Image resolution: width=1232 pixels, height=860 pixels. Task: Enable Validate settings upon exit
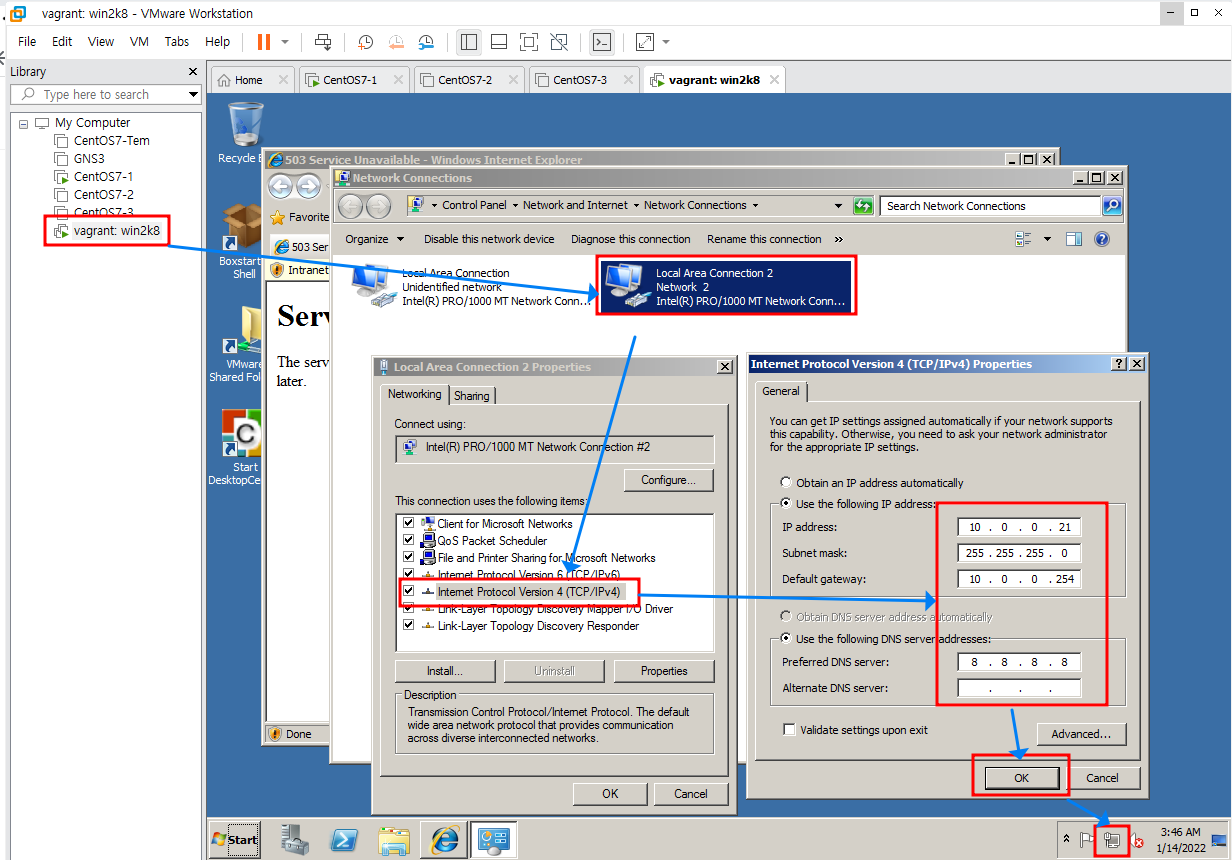[789, 730]
